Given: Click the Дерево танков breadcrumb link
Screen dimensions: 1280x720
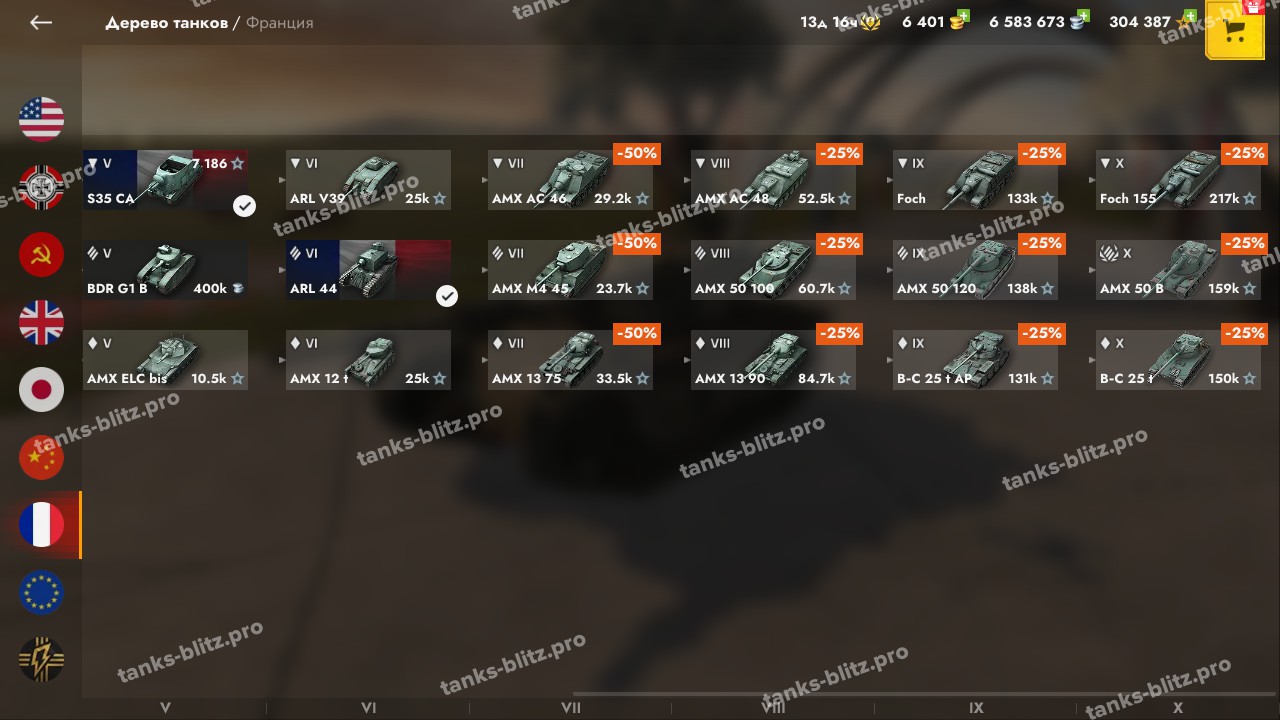Looking at the screenshot, I should coord(166,22).
